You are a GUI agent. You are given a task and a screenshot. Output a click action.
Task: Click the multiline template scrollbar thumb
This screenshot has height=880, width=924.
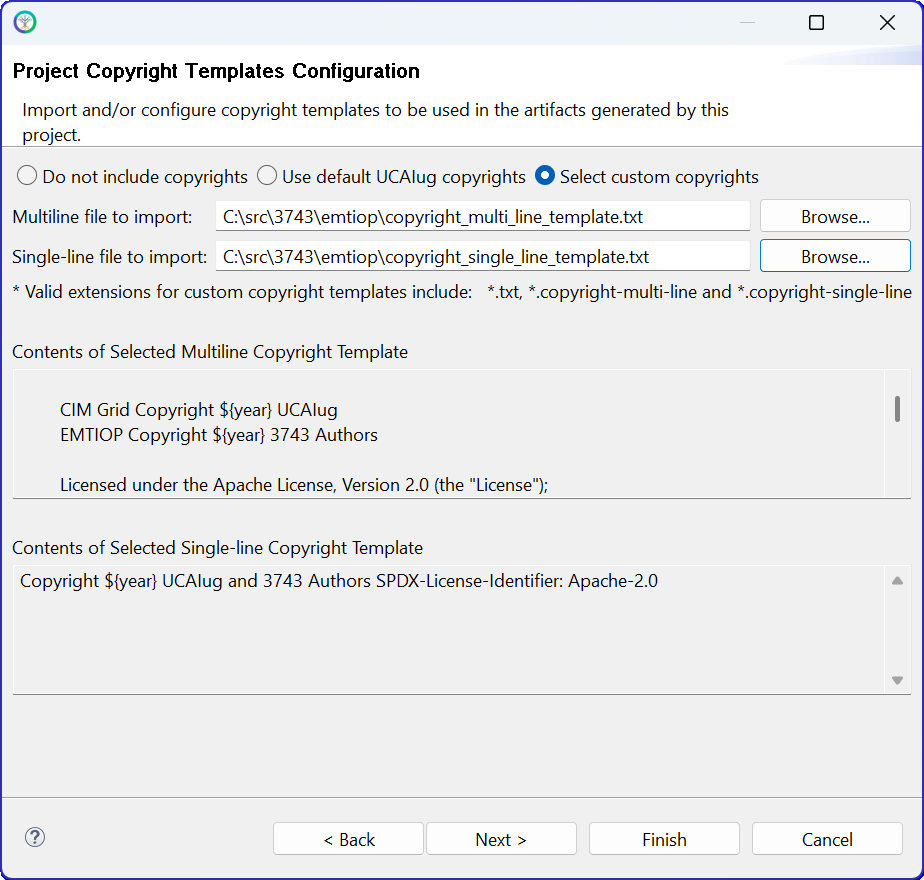[897, 409]
